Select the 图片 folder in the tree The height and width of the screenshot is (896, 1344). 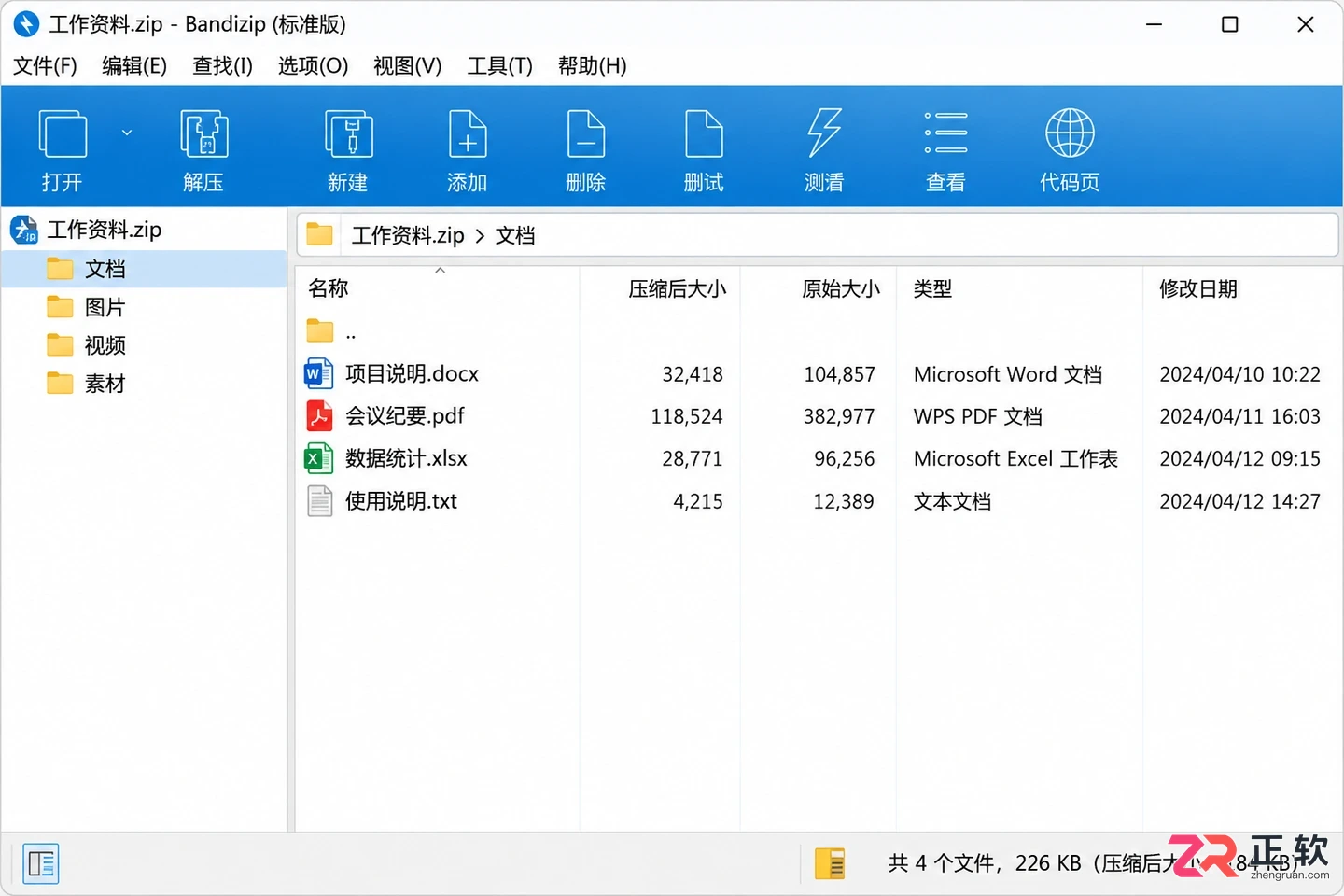105,307
